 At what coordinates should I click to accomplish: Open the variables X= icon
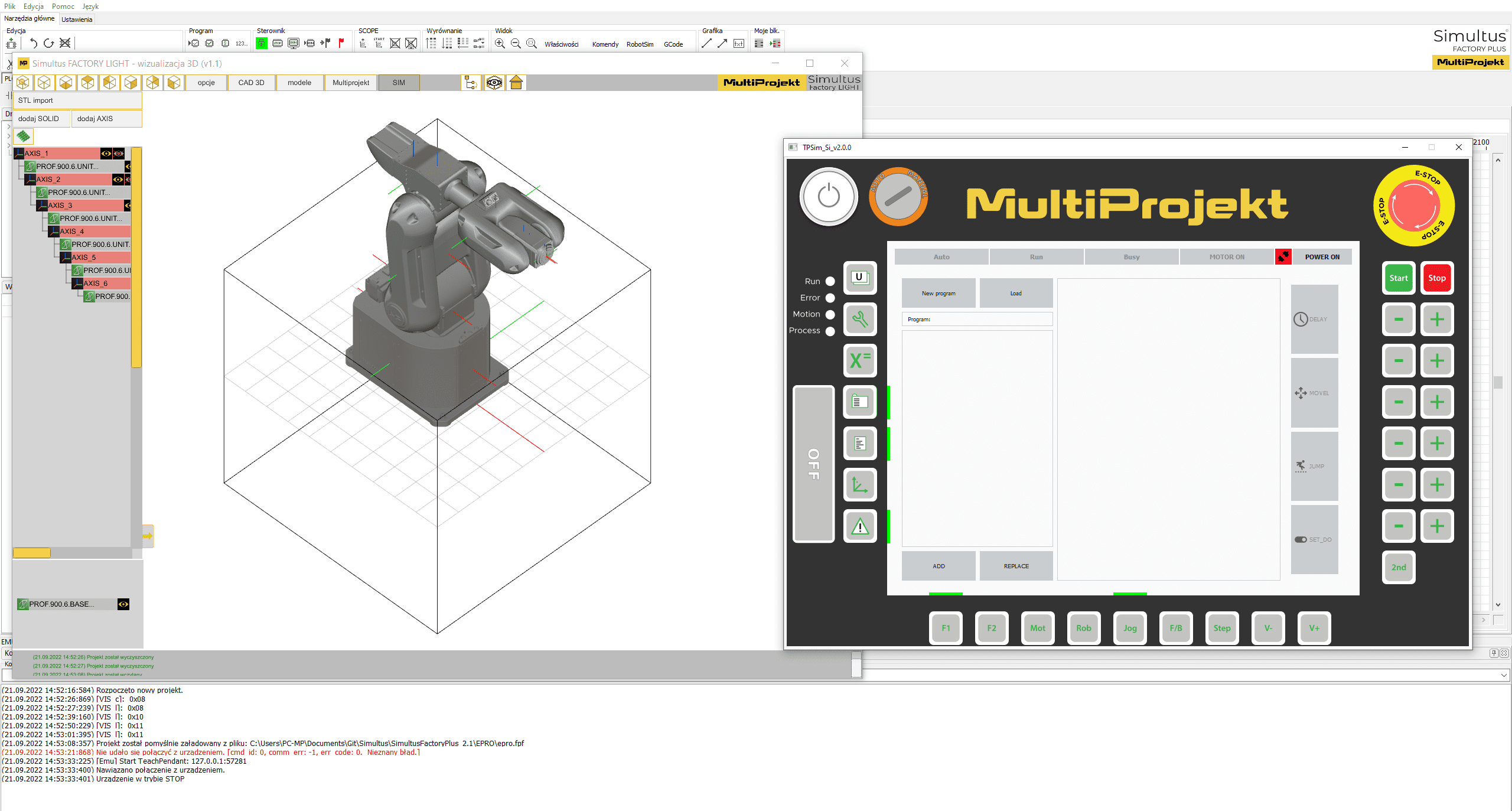(860, 360)
